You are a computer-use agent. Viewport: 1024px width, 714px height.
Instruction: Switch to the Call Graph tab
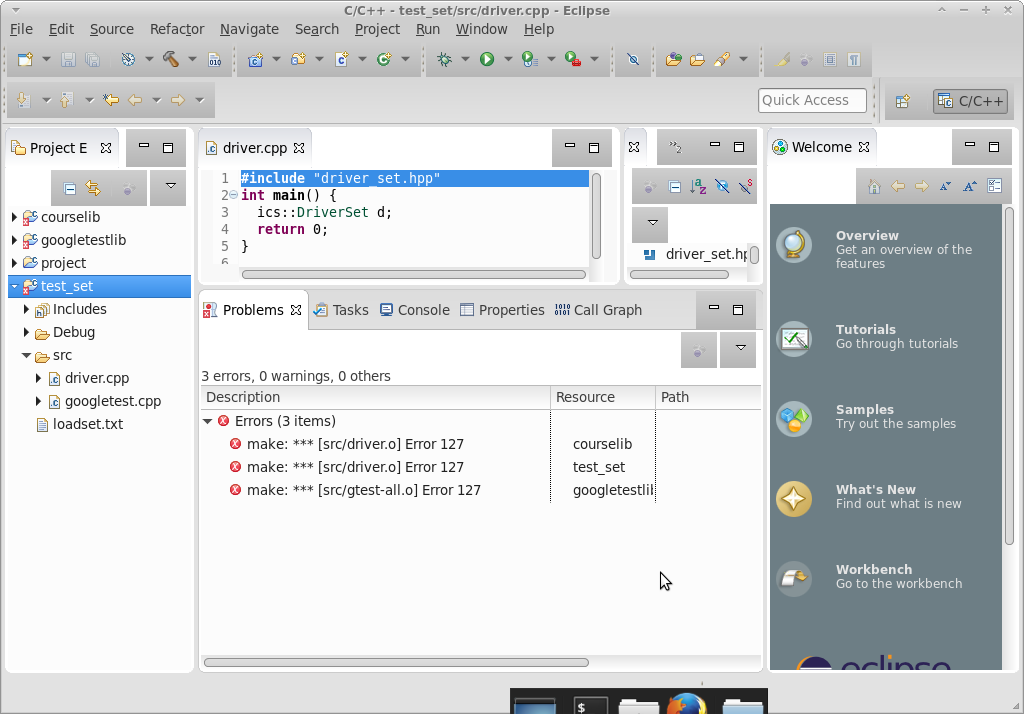point(598,310)
